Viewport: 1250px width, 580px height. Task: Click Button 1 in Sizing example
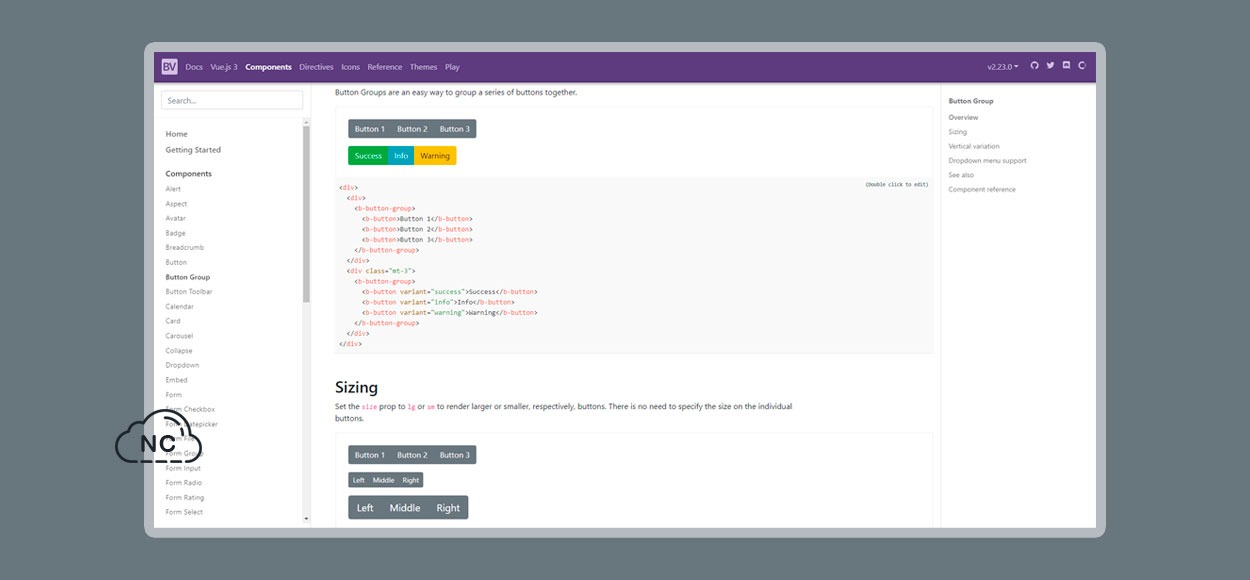[369, 455]
